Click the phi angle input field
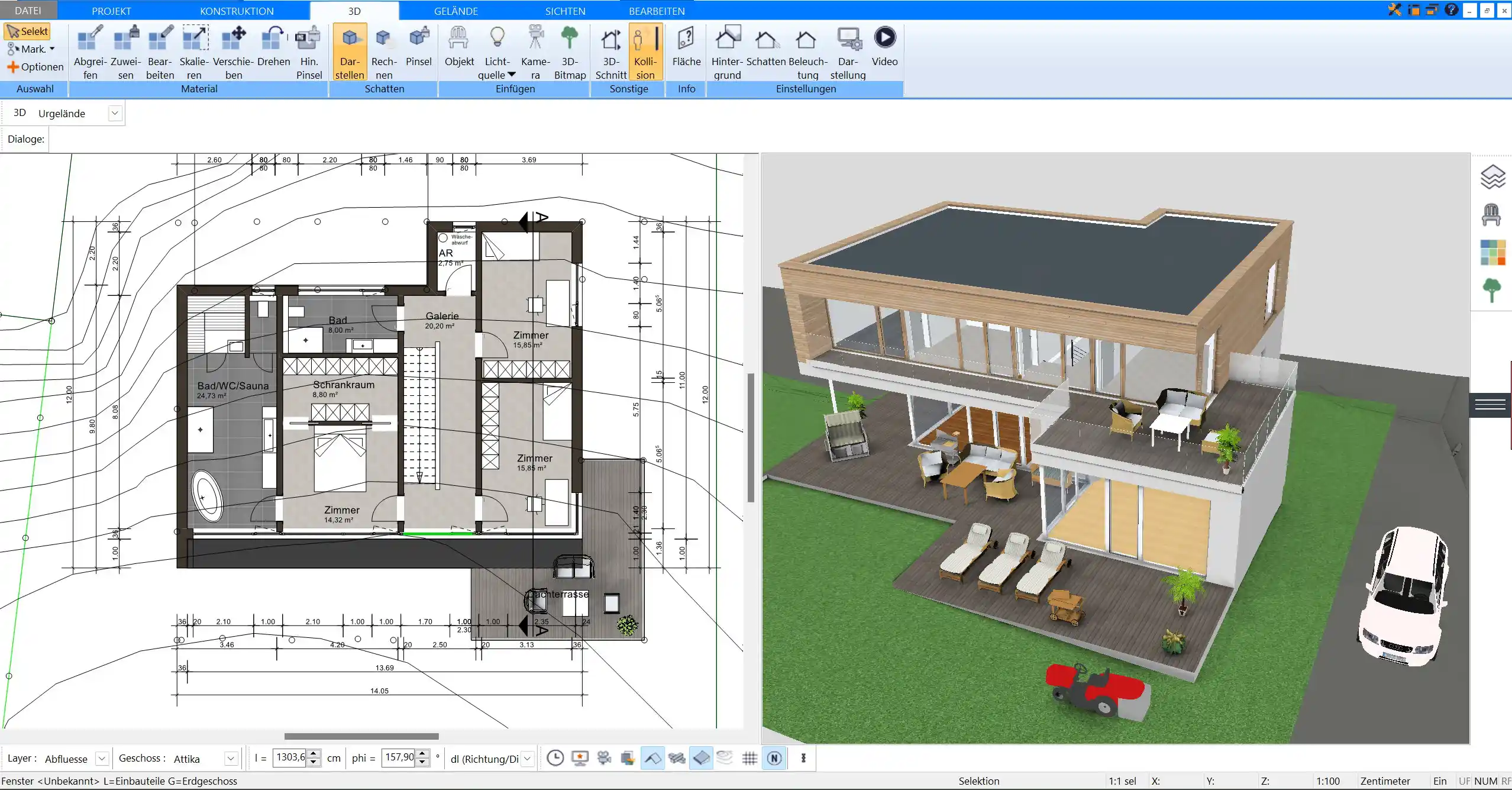Screen dimensions: 1512x790 (x=399, y=758)
